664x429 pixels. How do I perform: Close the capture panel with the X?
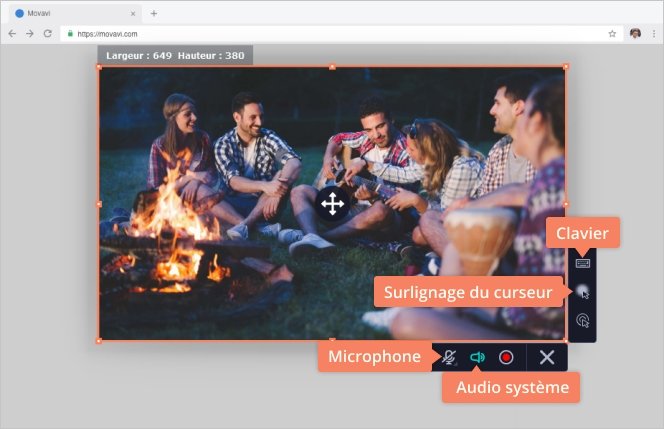point(547,357)
